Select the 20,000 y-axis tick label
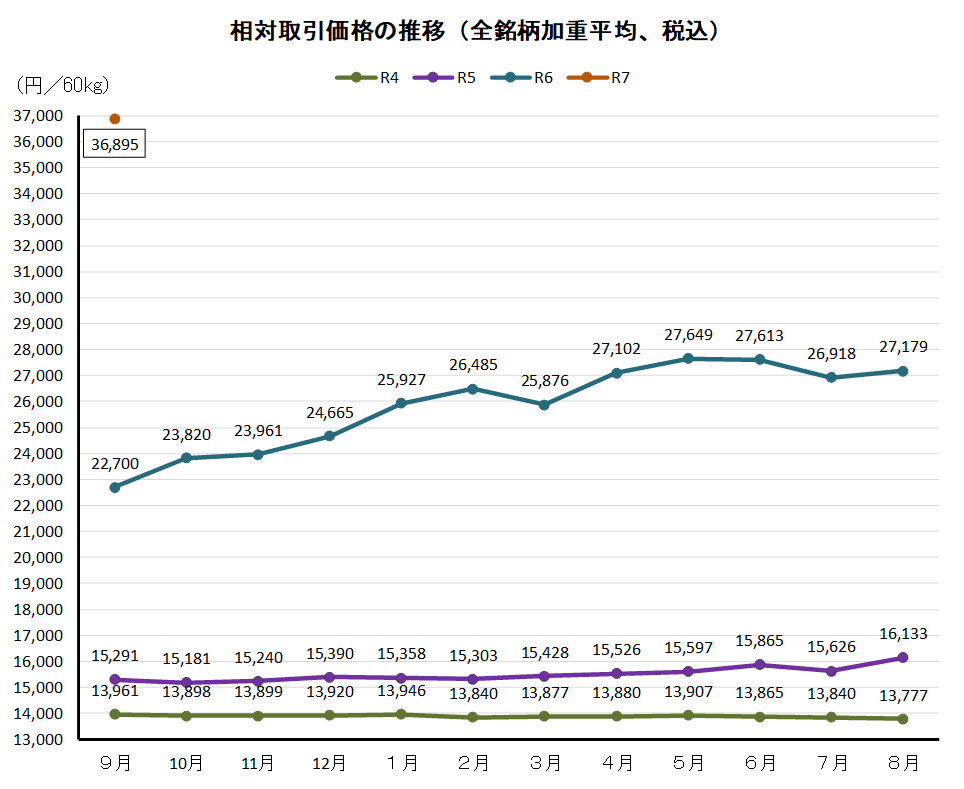 click(x=37, y=558)
